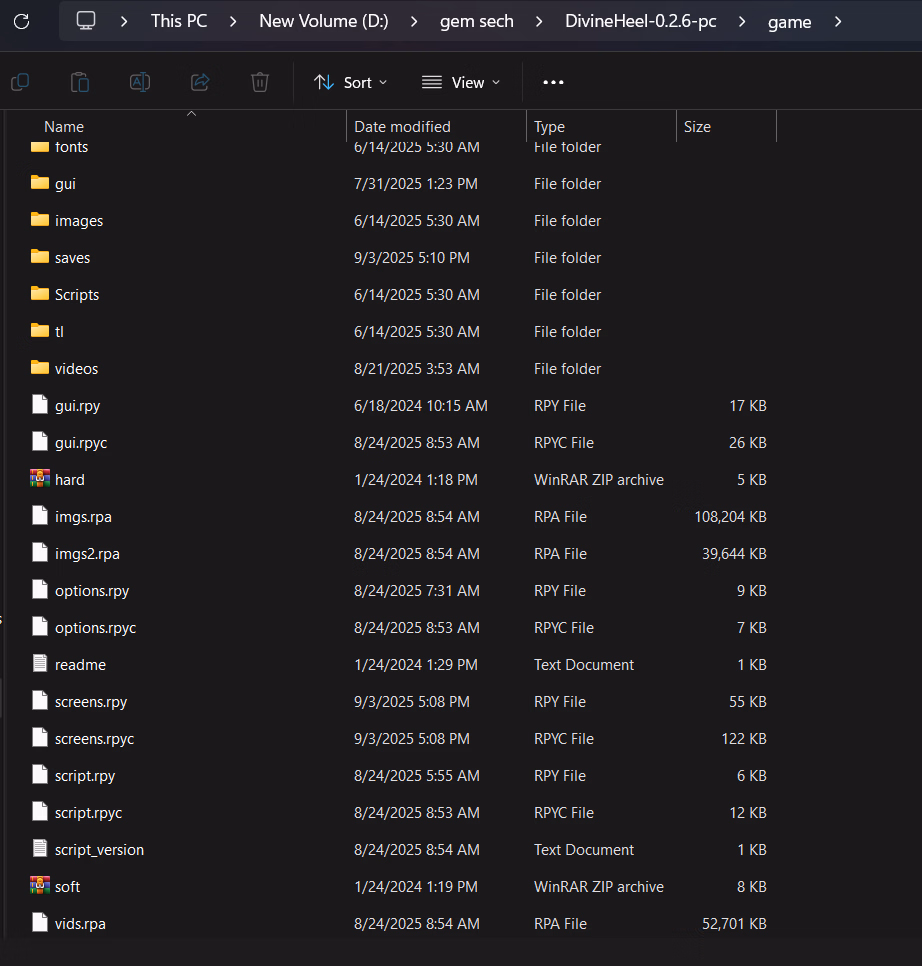The height and width of the screenshot is (966, 922).
Task: Select the hard WinRAR ZIP archive
Action: (70, 480)
